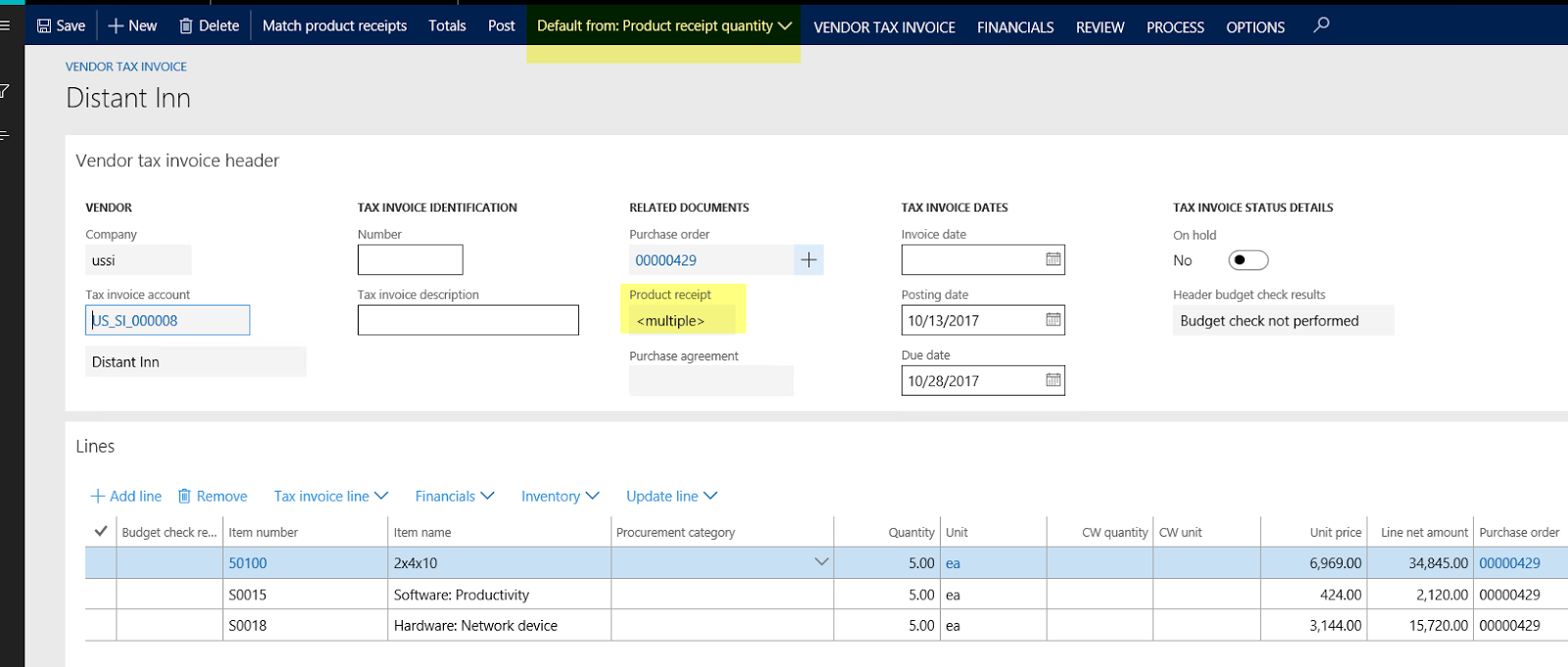The height and width of the screenshot is (667, 1568).
Task: Select row checkbox for item S0018
Action: point(101,625)
